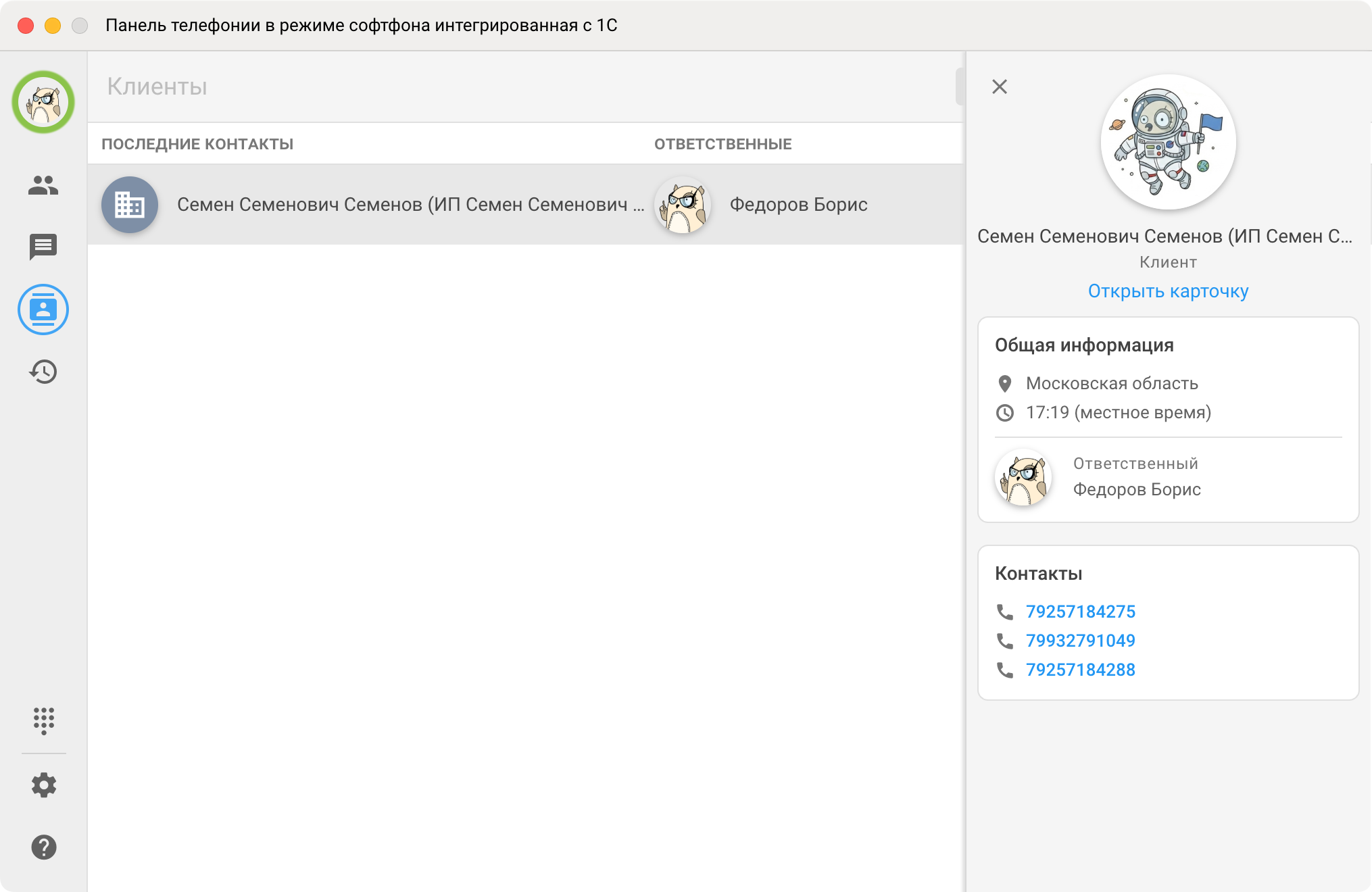
Task: Click Московская область text
Action: point(1112,383)
